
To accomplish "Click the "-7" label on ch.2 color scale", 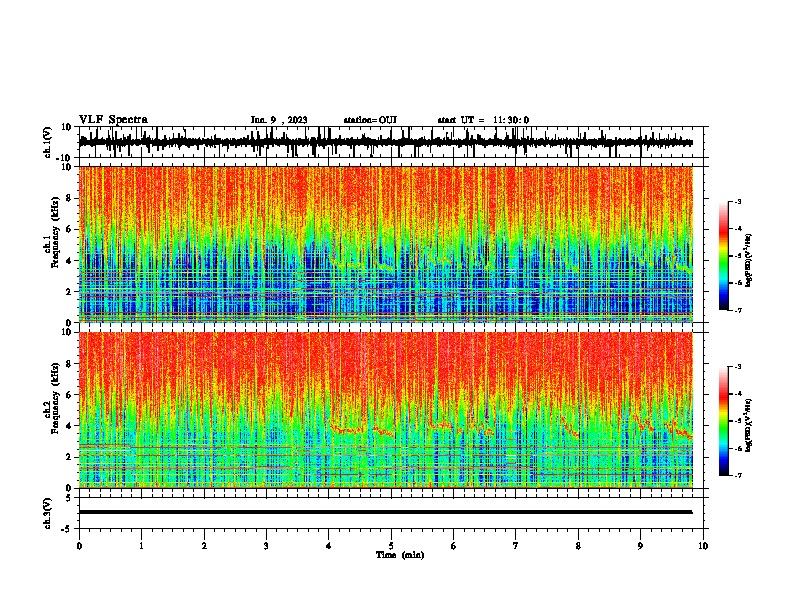I will click(x=738, y=475).
